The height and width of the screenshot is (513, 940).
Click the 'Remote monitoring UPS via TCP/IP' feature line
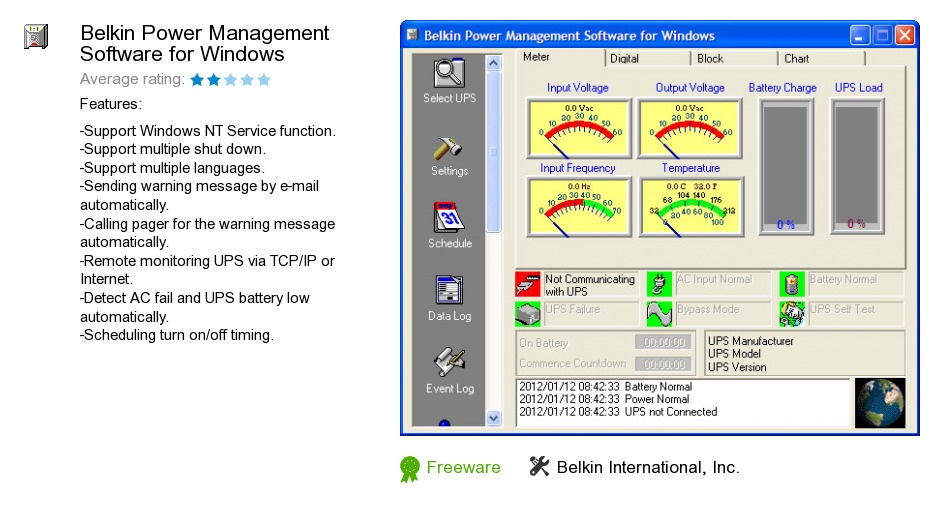click(x=207, y=270)
